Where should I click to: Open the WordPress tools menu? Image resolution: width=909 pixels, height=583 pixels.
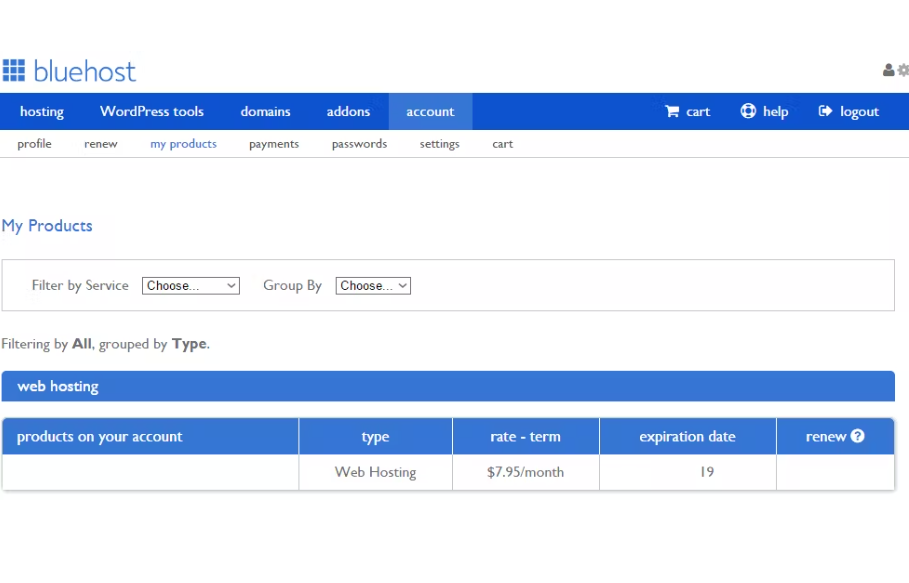click(x=152, y=111)
